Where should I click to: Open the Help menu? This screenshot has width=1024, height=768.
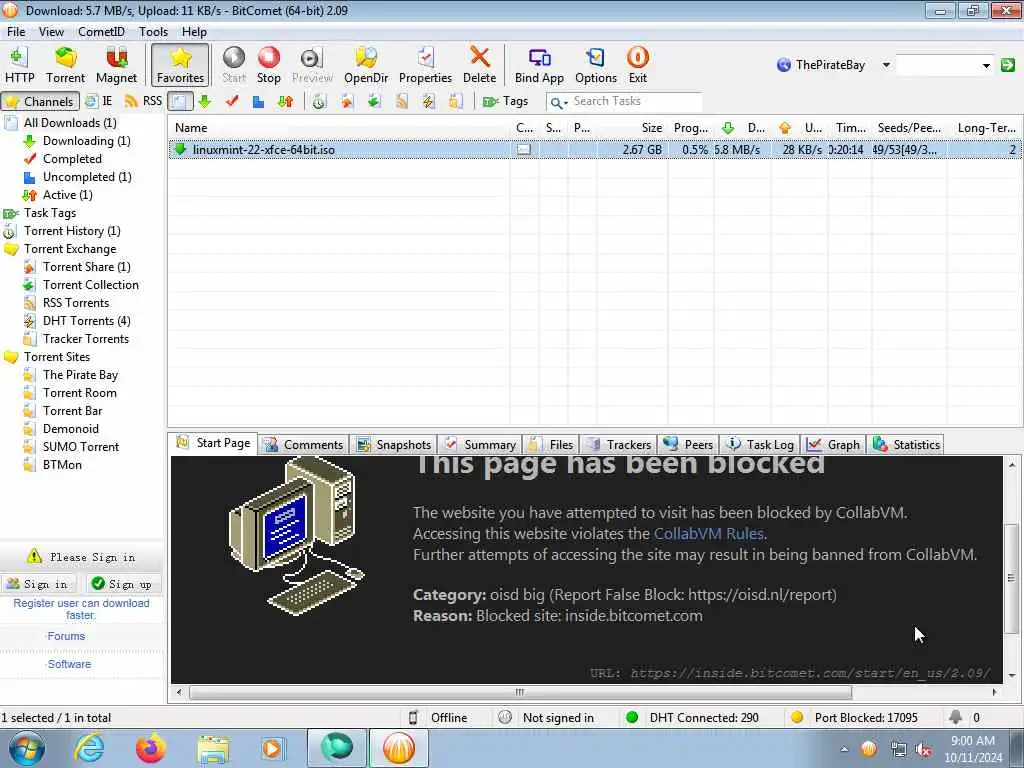pos(194,31)
